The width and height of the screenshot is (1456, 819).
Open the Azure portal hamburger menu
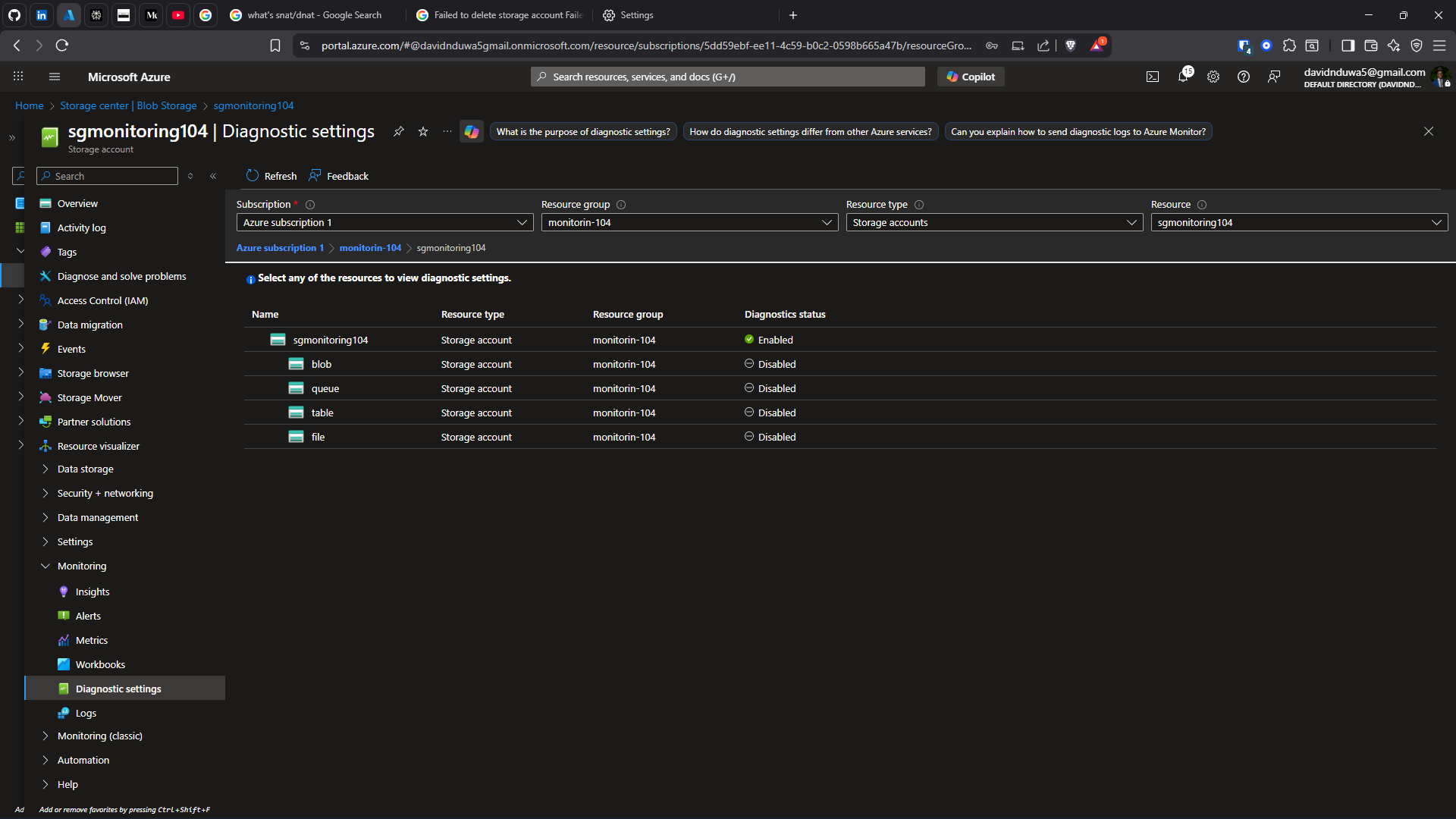click(x=54, y=77)
